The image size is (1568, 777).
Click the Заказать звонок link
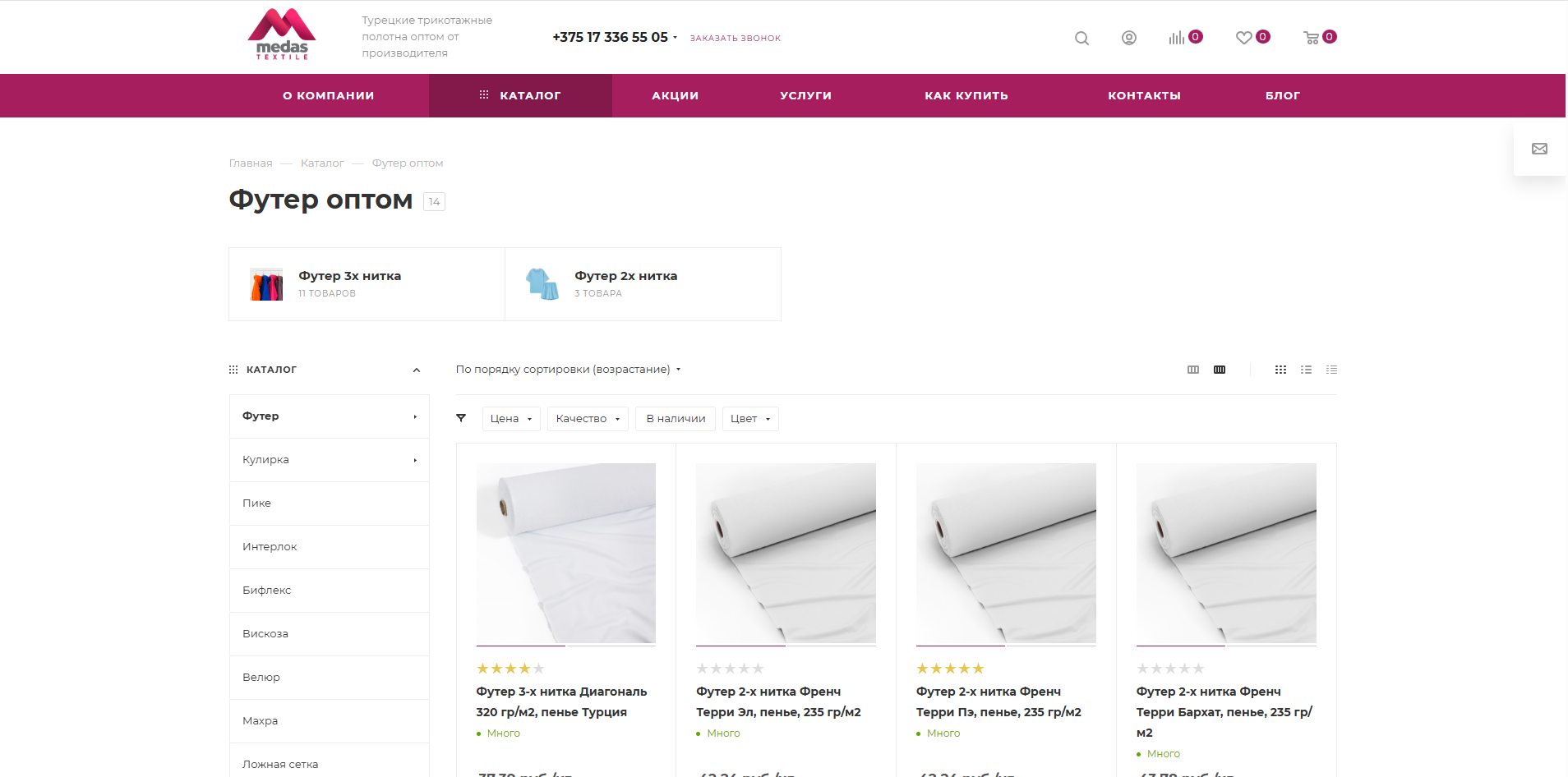point(735,39)
